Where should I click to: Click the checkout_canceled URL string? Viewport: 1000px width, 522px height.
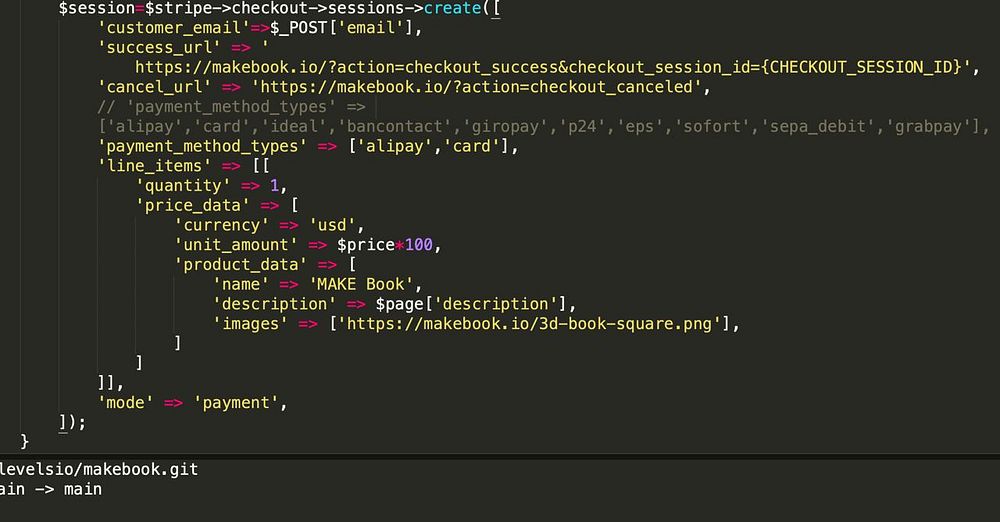pyautogui.click(x=477, y=87)
